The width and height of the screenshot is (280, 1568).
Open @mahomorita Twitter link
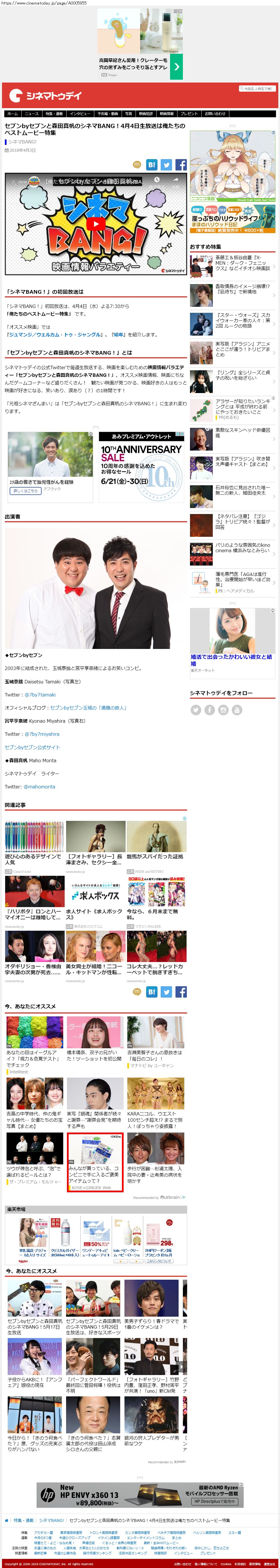[39, 786]
